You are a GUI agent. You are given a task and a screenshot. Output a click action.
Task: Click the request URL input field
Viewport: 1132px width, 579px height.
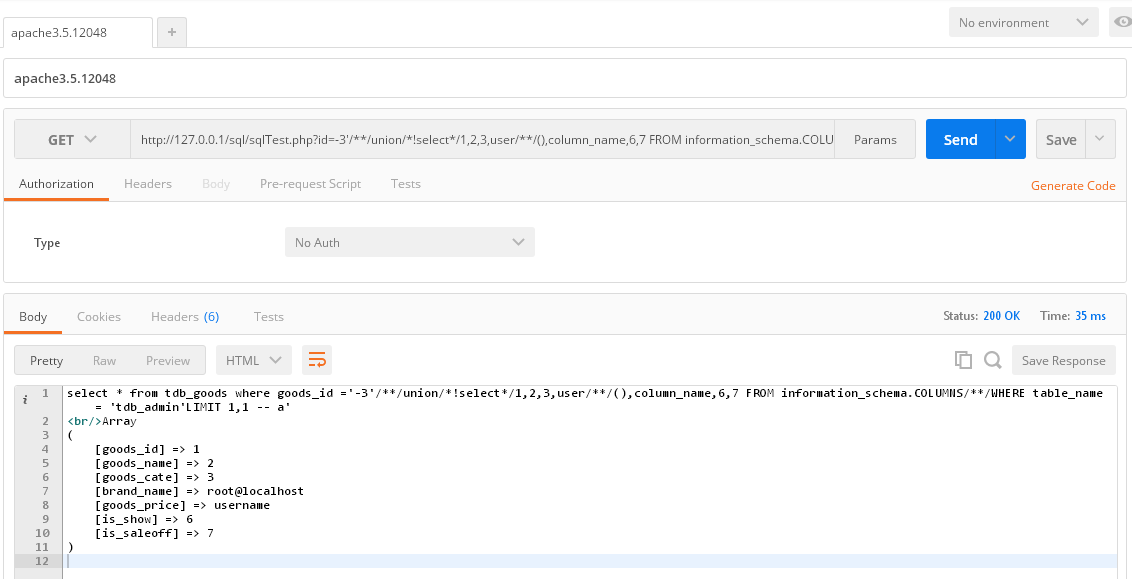[482, 139]
